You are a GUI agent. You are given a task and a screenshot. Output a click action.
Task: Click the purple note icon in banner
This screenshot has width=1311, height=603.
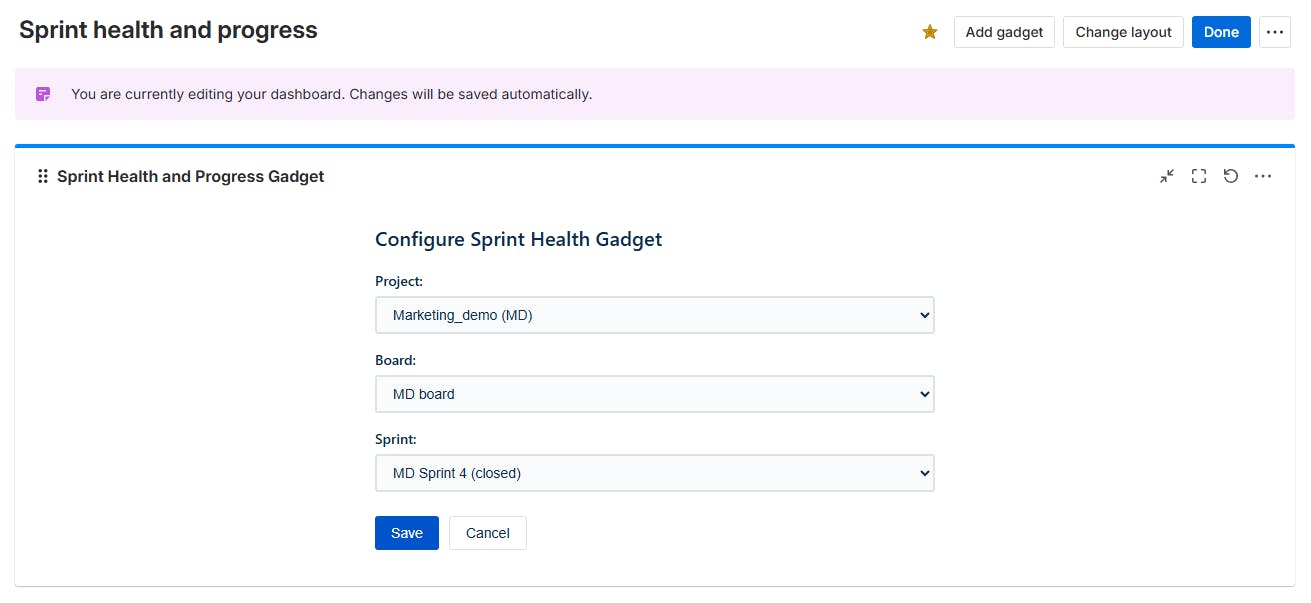(x=43, y=94)
